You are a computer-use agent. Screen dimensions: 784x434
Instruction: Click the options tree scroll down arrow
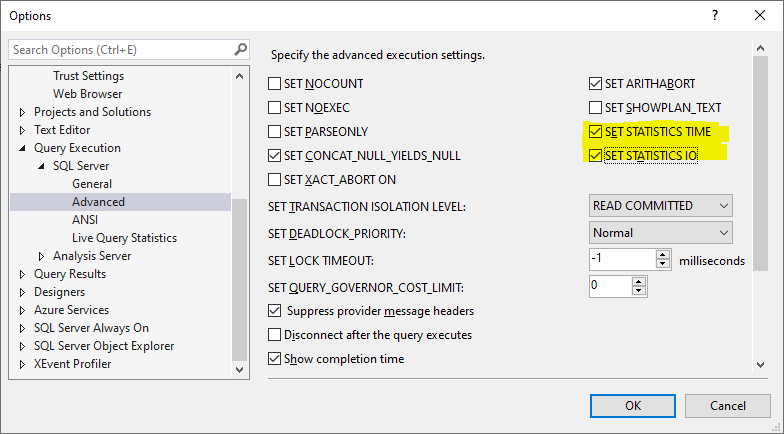[x=239, y=369]
